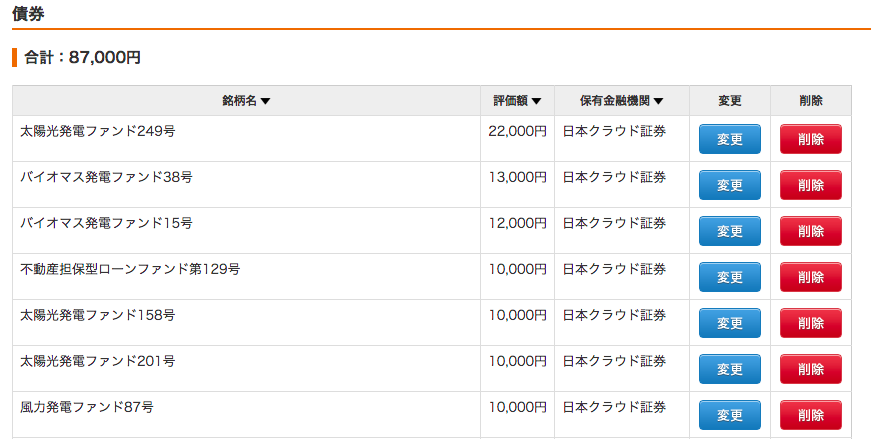This screenshot has width=871, height=439.
Task: Remove 太陽光発電ファンド201号 via 削除
Action: pyautogui.click(x=810, y=369)
